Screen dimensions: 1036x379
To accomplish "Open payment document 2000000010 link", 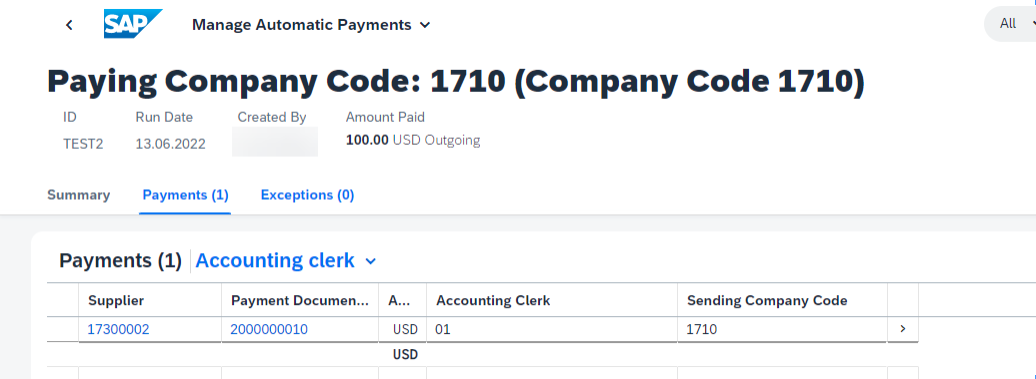I will [x=269, y=329].
